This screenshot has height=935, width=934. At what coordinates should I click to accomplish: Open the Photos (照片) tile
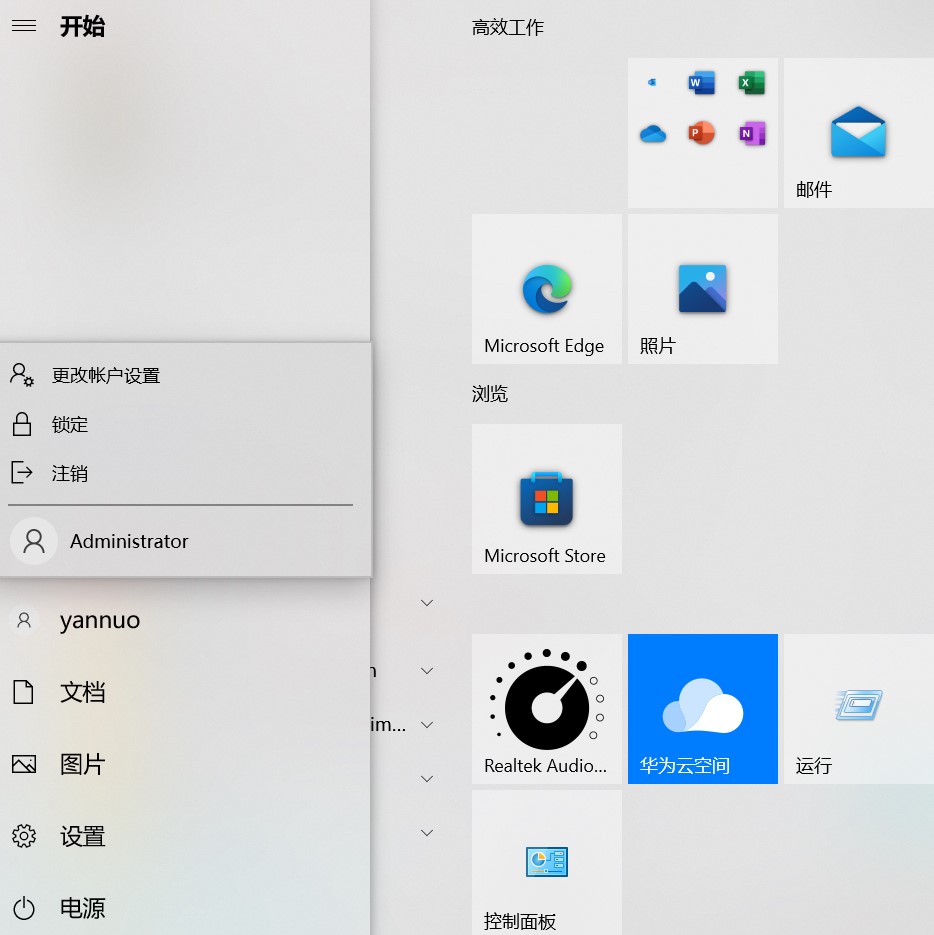(703, 289)
